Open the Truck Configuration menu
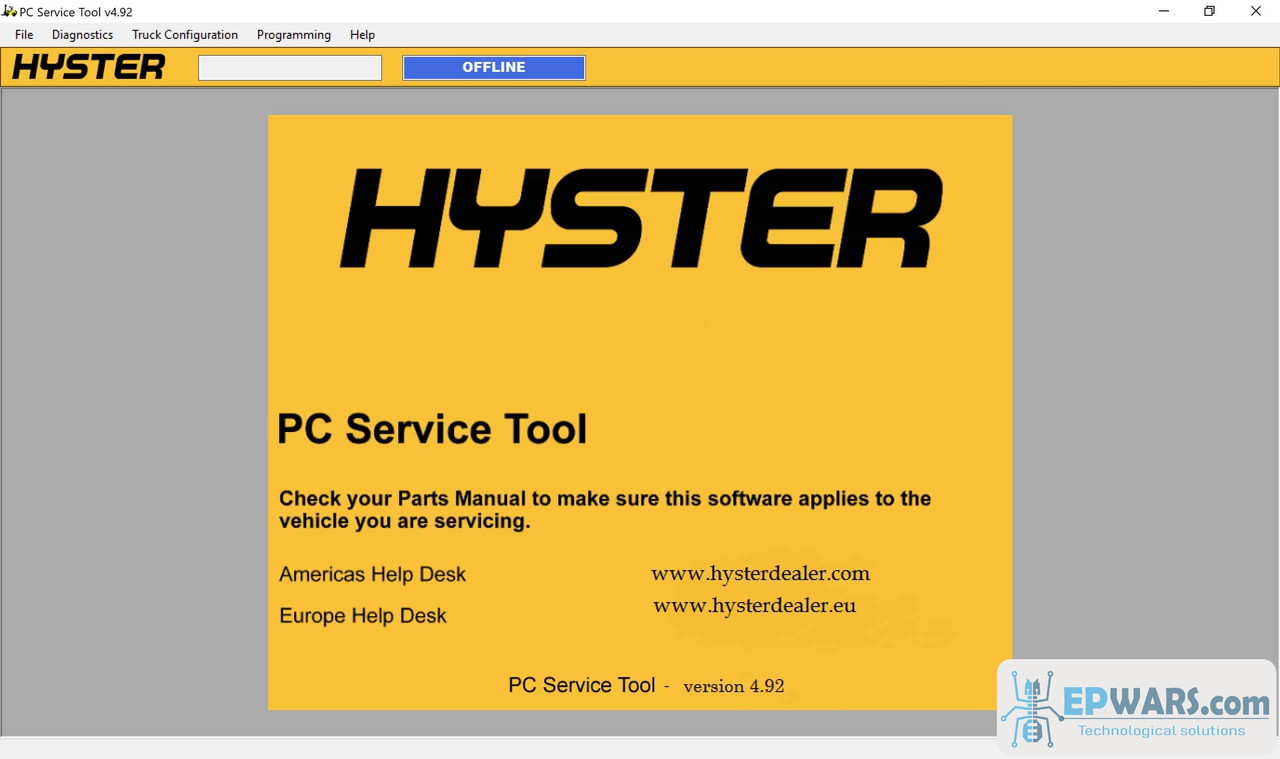 (185, 35)
